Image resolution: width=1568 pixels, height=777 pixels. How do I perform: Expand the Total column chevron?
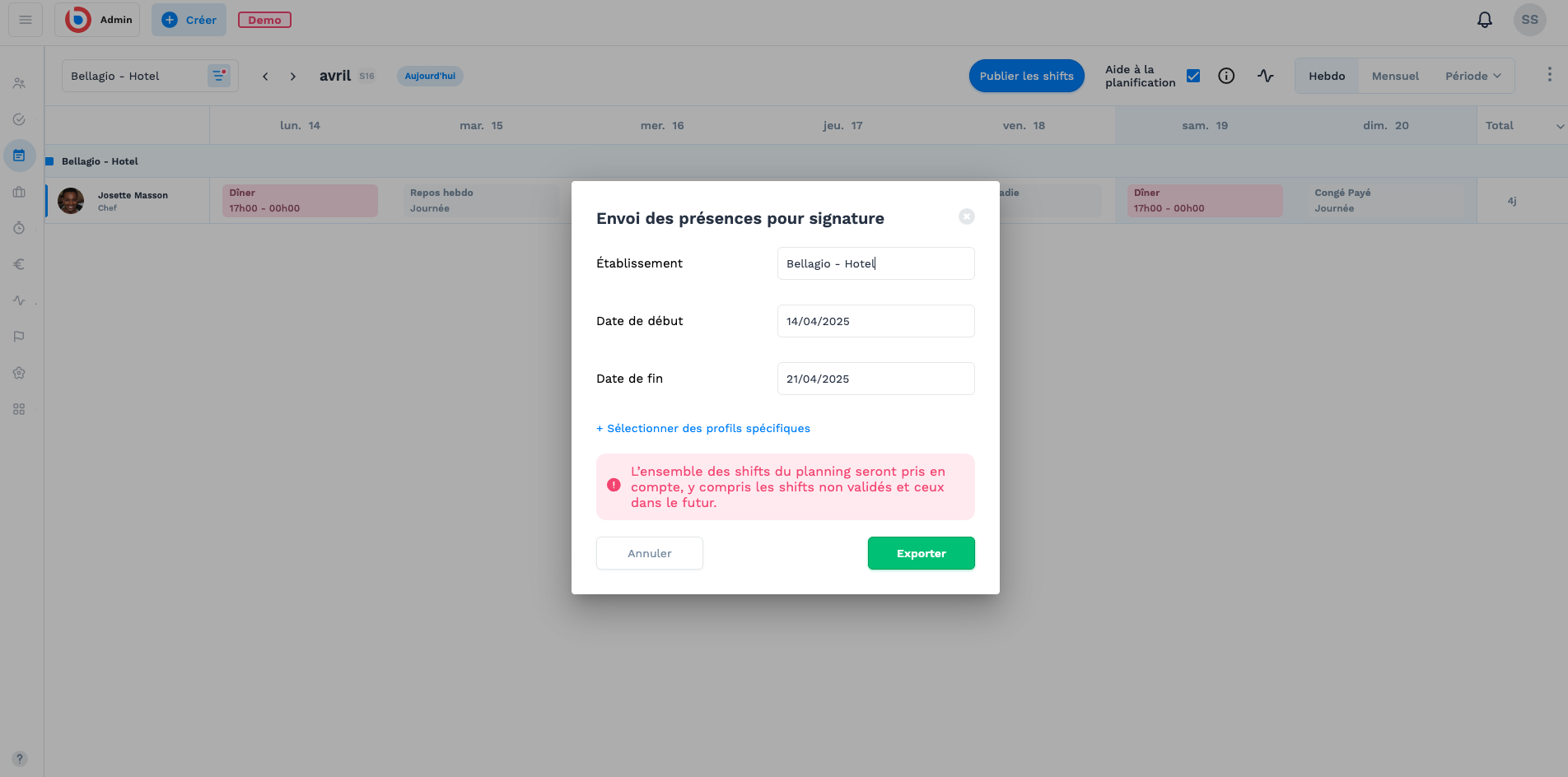pyautogui.click(x=1560, y=126)
